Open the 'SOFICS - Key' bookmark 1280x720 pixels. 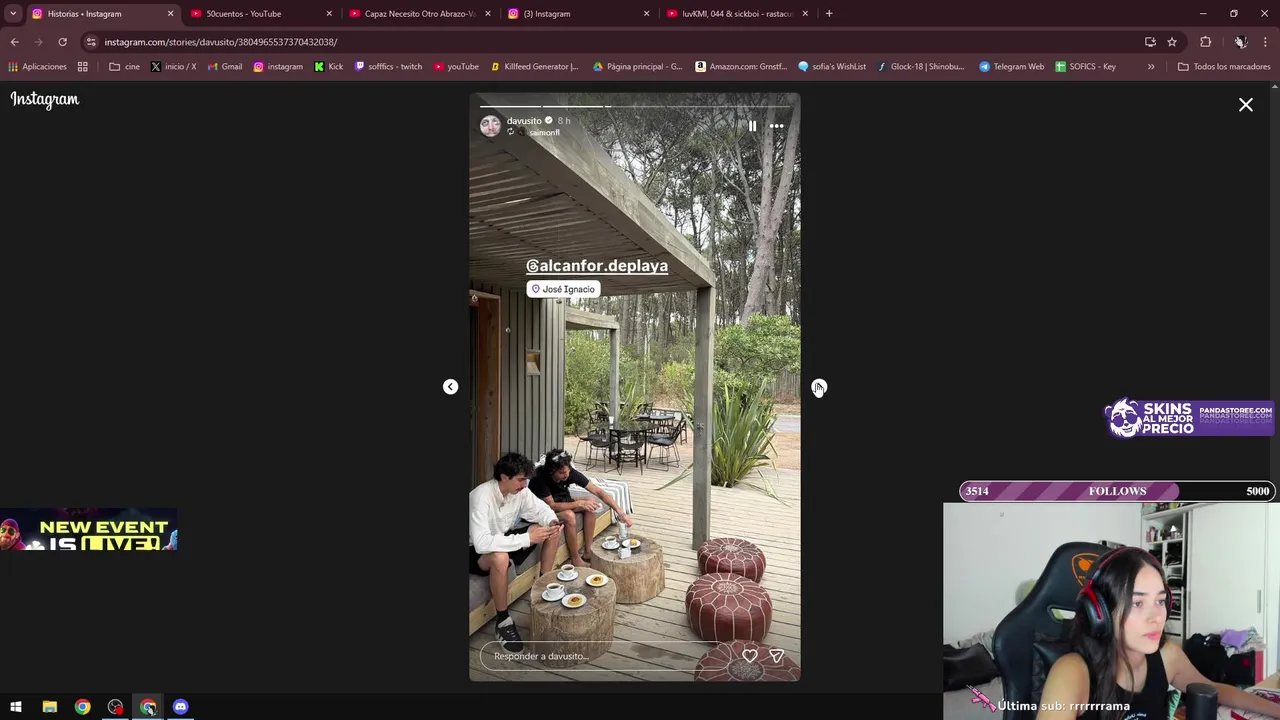coord(1086,67)
